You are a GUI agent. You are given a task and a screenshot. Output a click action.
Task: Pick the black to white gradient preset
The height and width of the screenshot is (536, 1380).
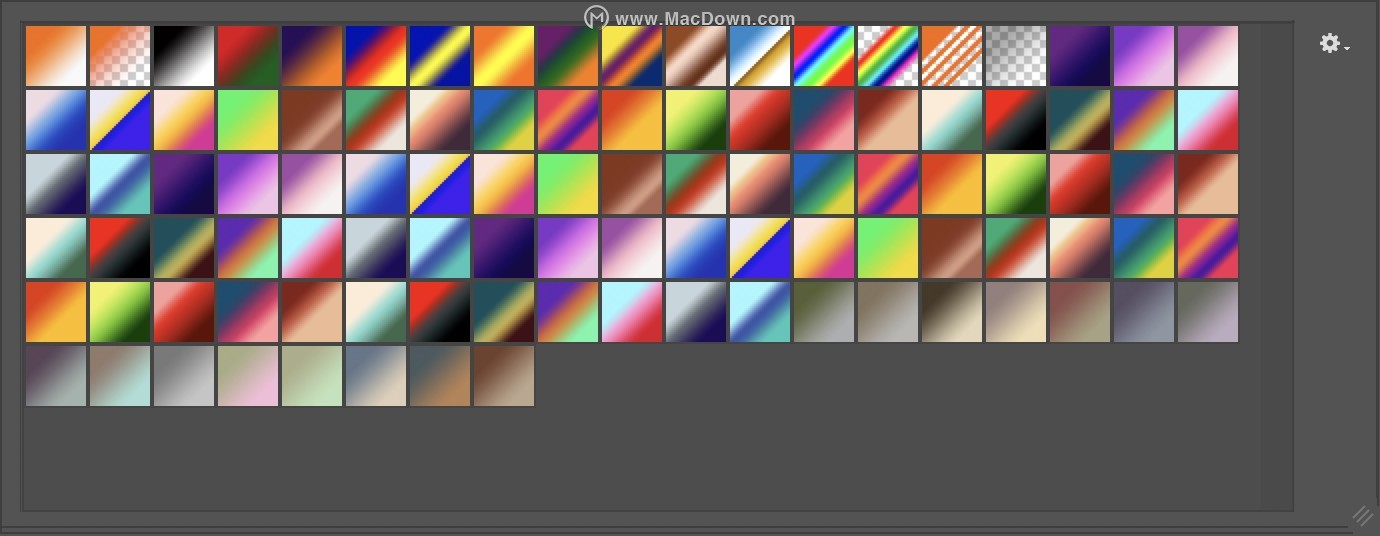click(x=184, y=56)
